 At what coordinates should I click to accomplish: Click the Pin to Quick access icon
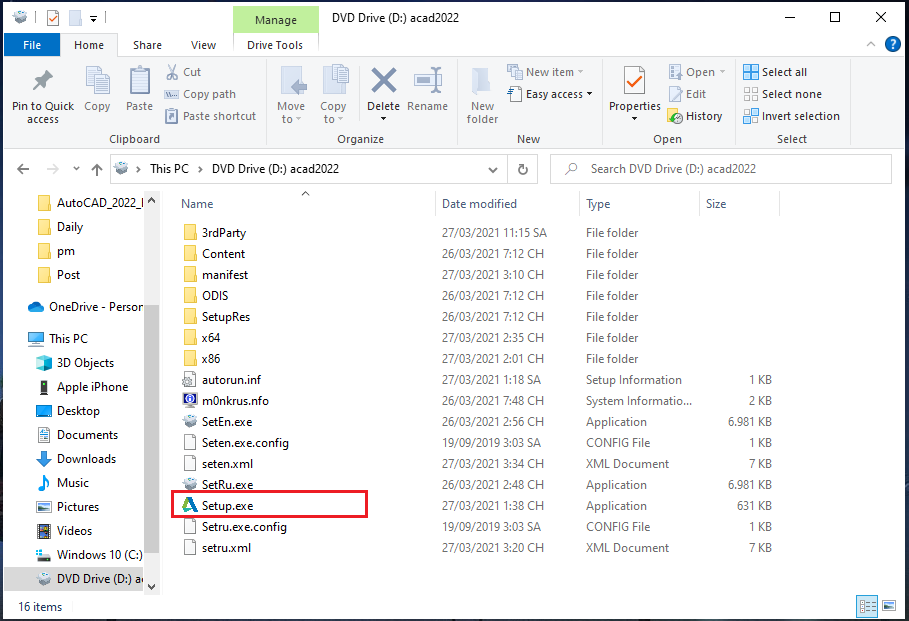tap(43, 81)
